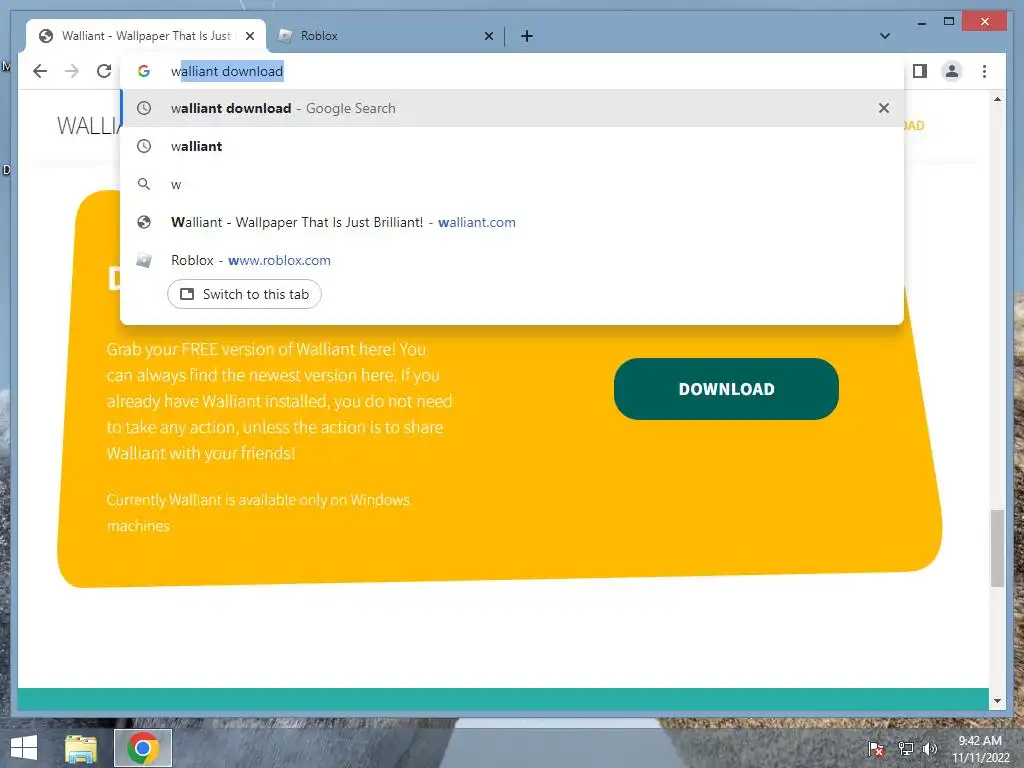This screenshot has width=1024, height=768.
Task: Open the Chrome side panel
Action: 920,71
